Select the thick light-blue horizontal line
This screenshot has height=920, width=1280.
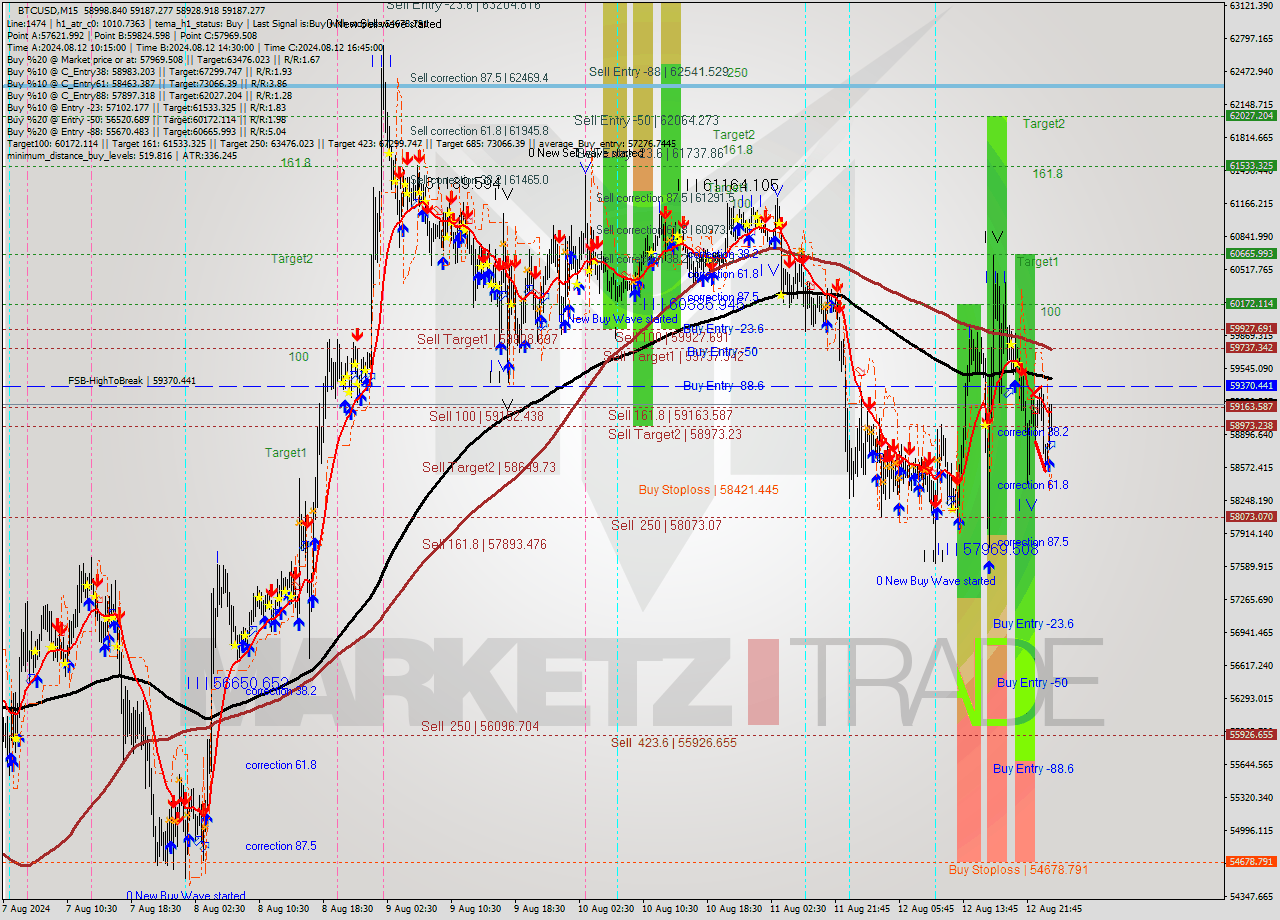coord(612,85)
